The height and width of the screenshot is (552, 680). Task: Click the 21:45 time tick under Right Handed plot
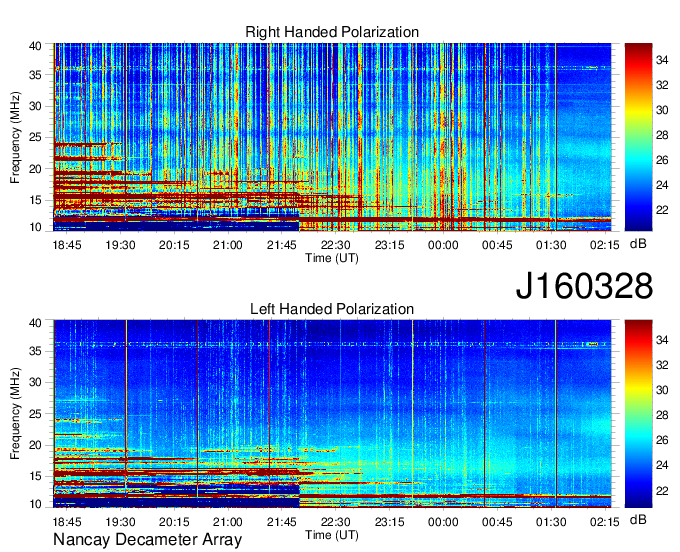click(282, 245)
